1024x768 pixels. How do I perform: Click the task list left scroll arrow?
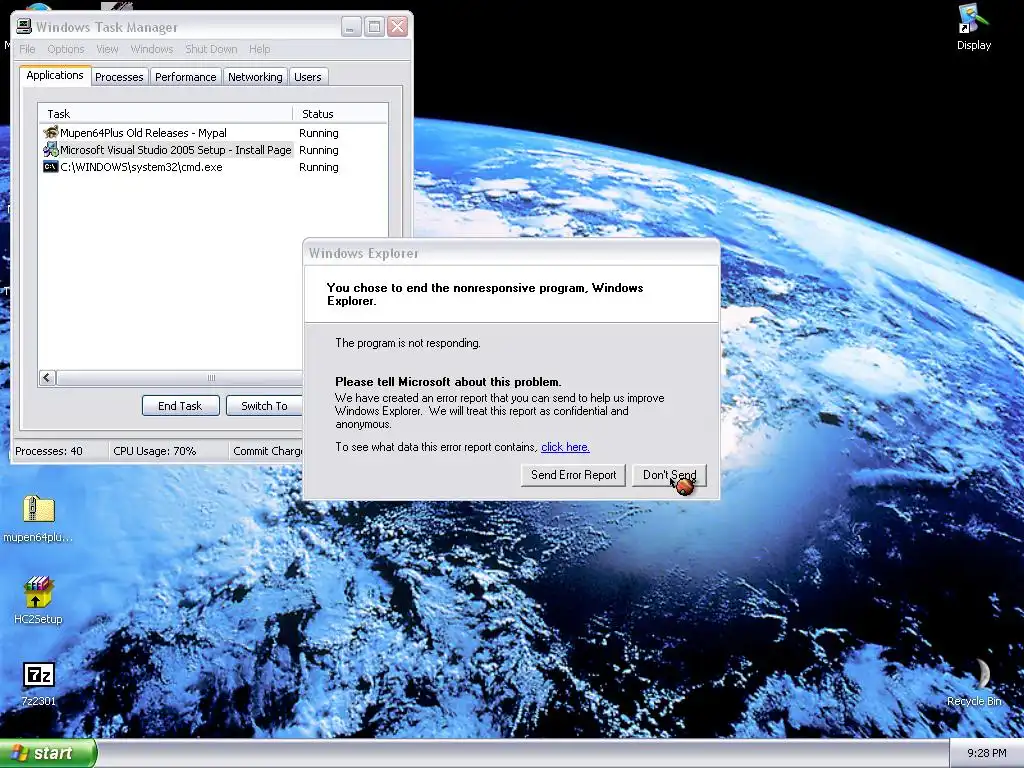pos(47,377)
